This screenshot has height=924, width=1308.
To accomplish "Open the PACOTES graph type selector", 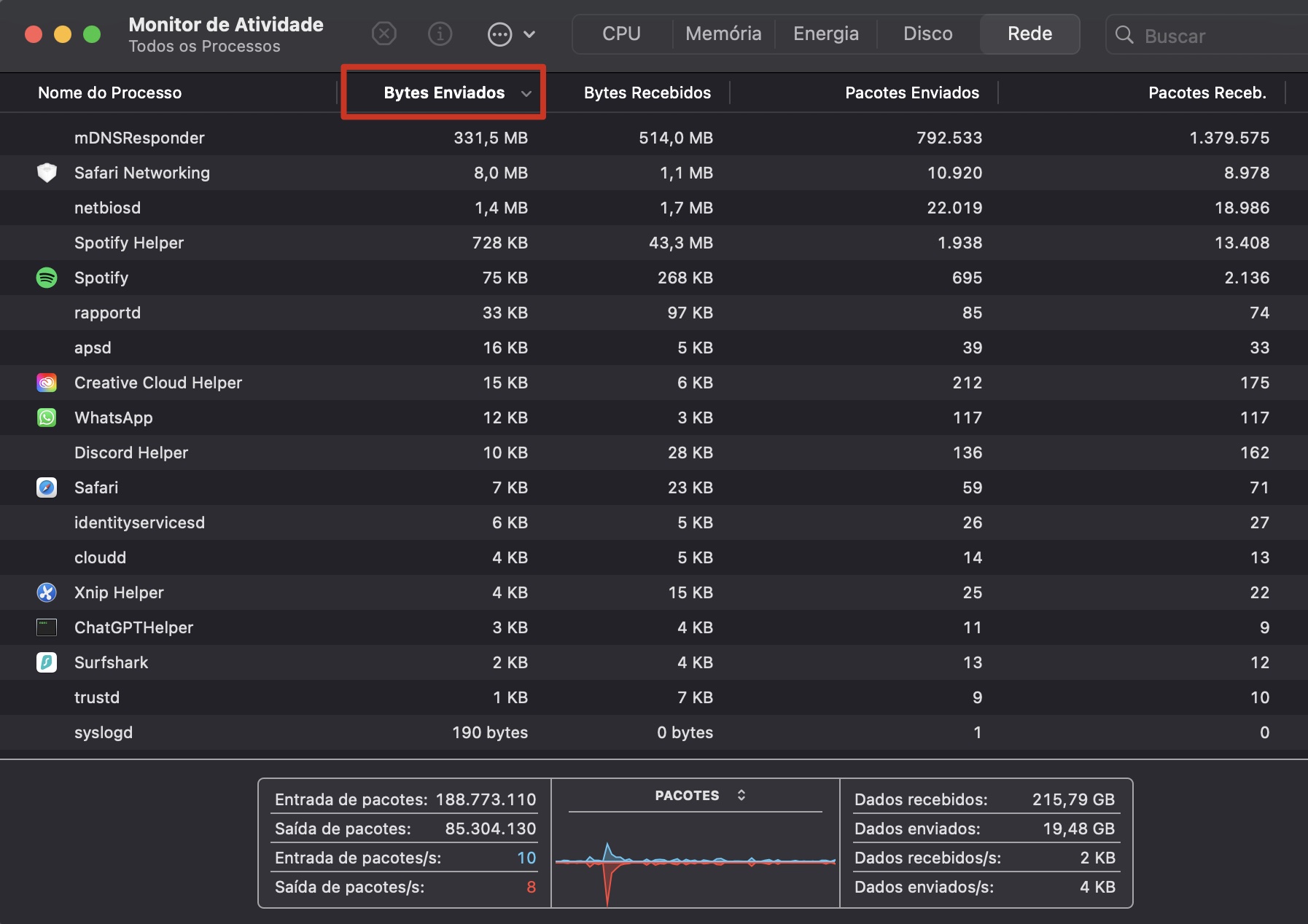I will [742, 796].
